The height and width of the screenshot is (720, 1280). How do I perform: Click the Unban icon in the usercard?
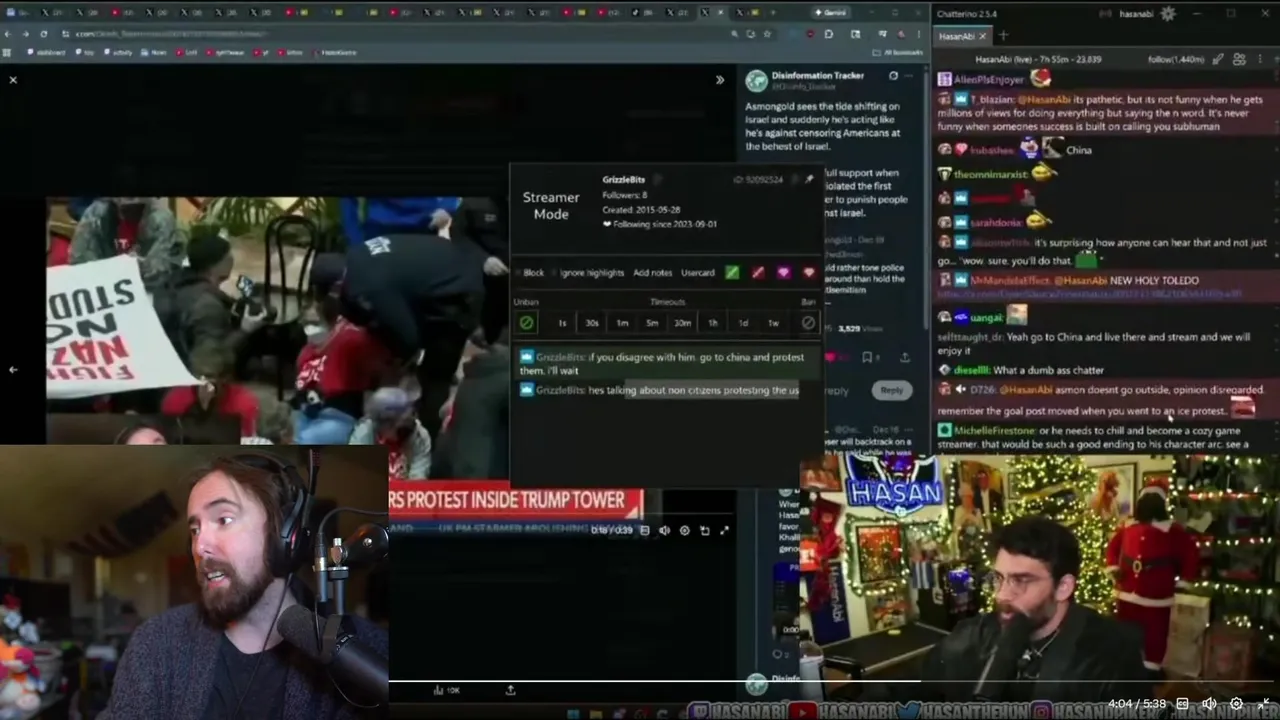click(x=526, y=322)
